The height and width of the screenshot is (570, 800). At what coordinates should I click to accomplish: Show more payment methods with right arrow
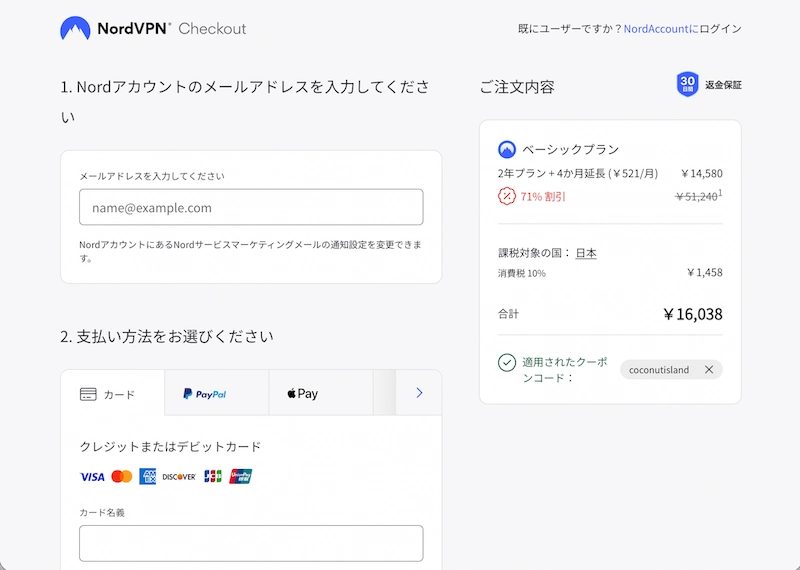[419, 393]
